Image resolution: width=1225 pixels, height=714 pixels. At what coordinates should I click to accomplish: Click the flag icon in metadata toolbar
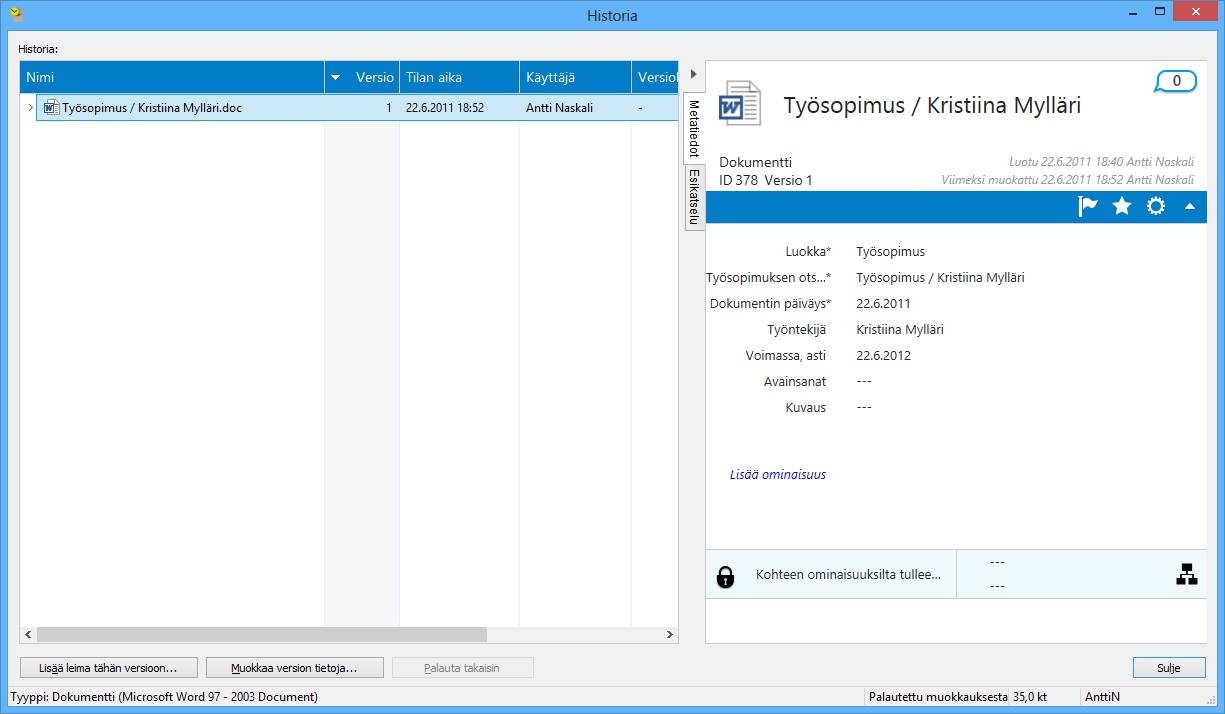pos(1088,206)
